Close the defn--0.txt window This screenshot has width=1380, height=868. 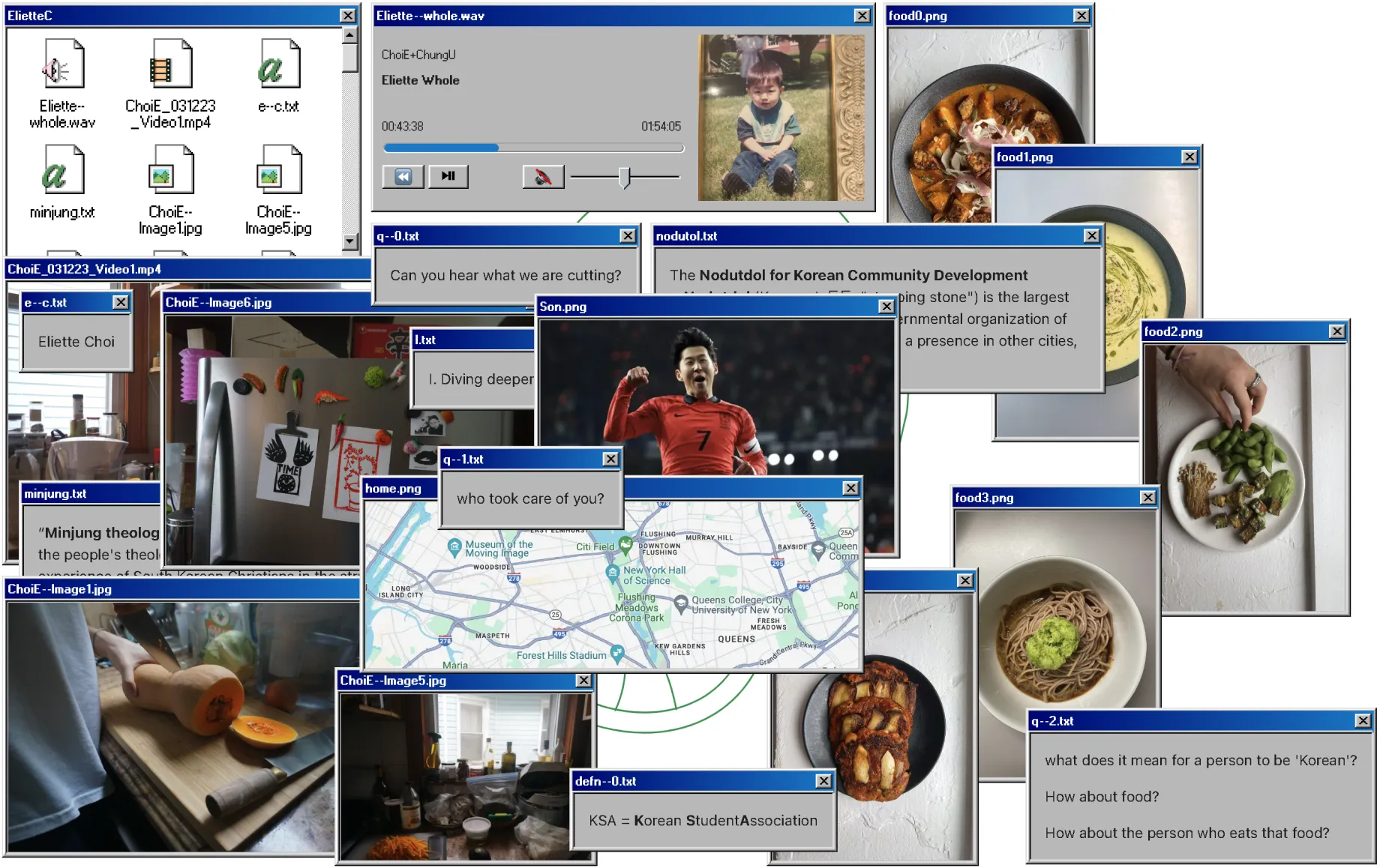(823, 781)
